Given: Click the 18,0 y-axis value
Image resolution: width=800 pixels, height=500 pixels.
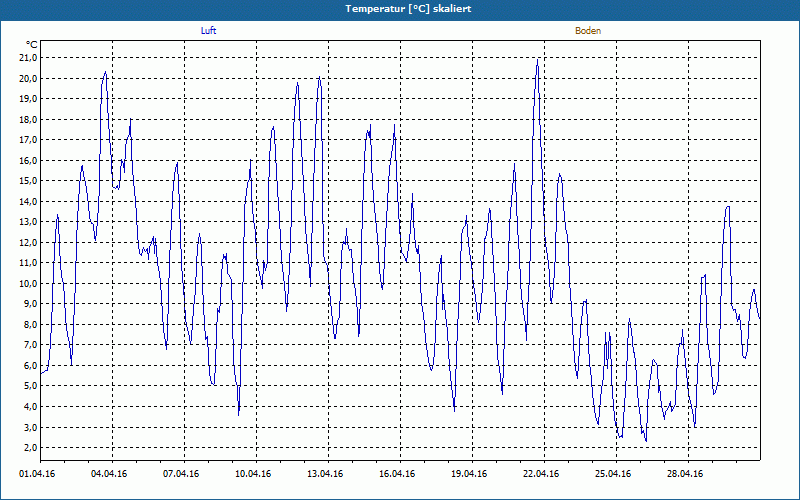Looking at the screenshot, I should [28, 119].
